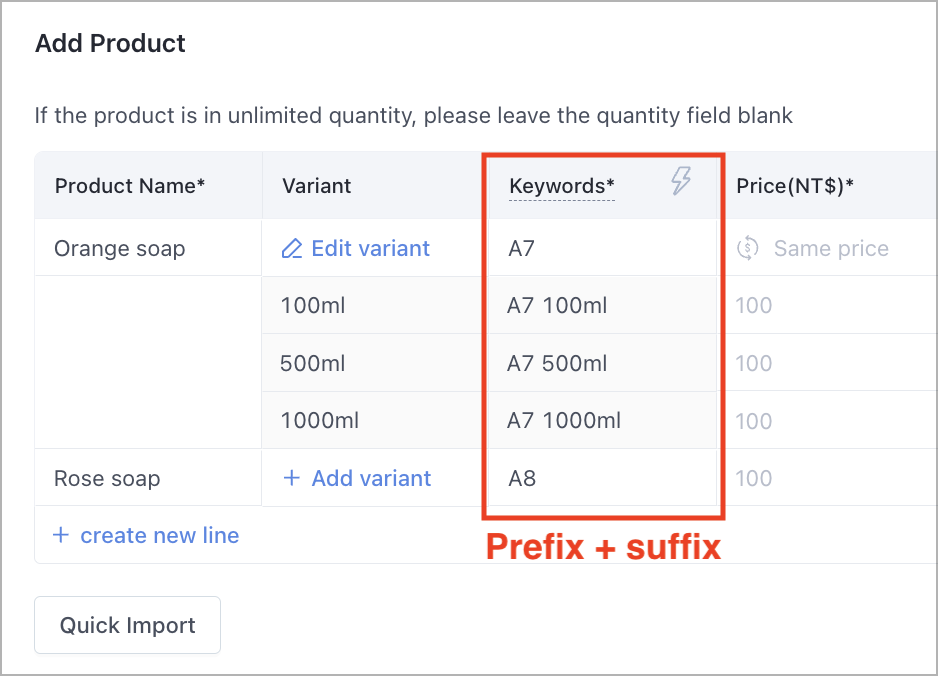Click the A7 500ml keyword field
This screenshot has height=676, width=938.
[x=602, y=363]
